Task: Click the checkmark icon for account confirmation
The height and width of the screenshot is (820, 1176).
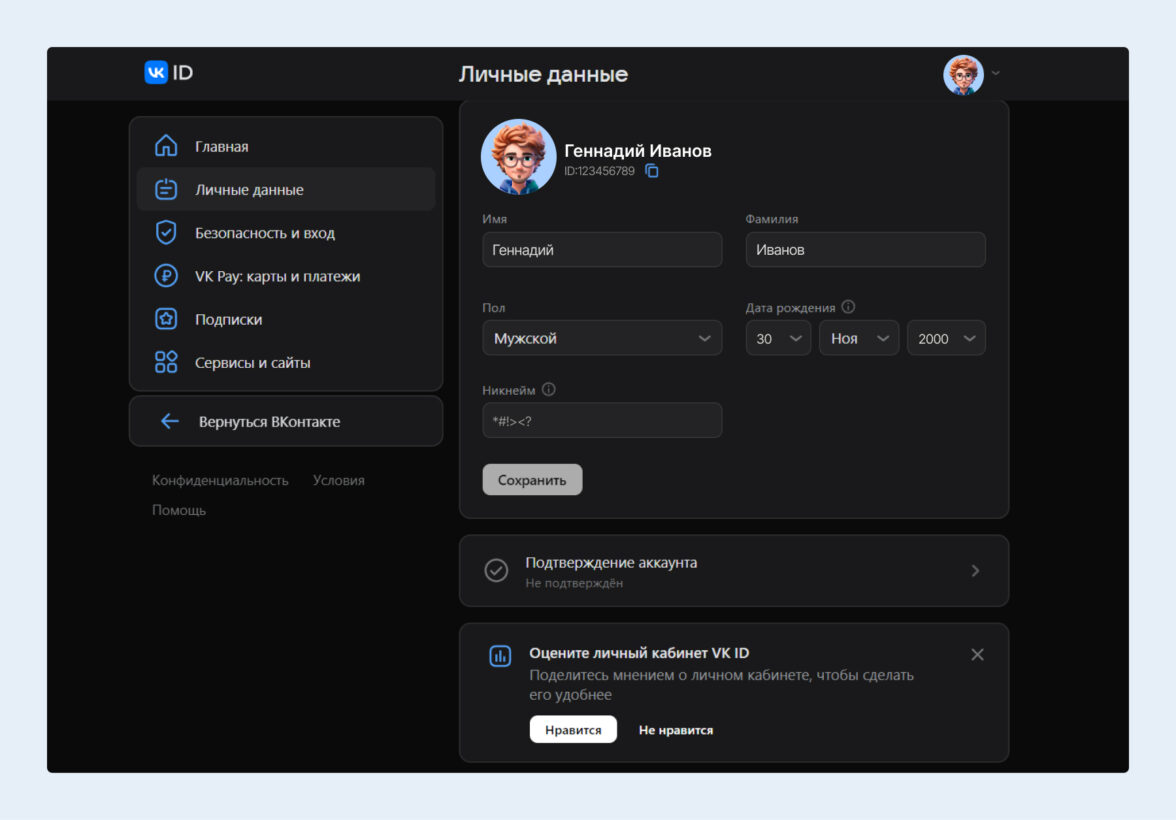Action: coord(496,570)
